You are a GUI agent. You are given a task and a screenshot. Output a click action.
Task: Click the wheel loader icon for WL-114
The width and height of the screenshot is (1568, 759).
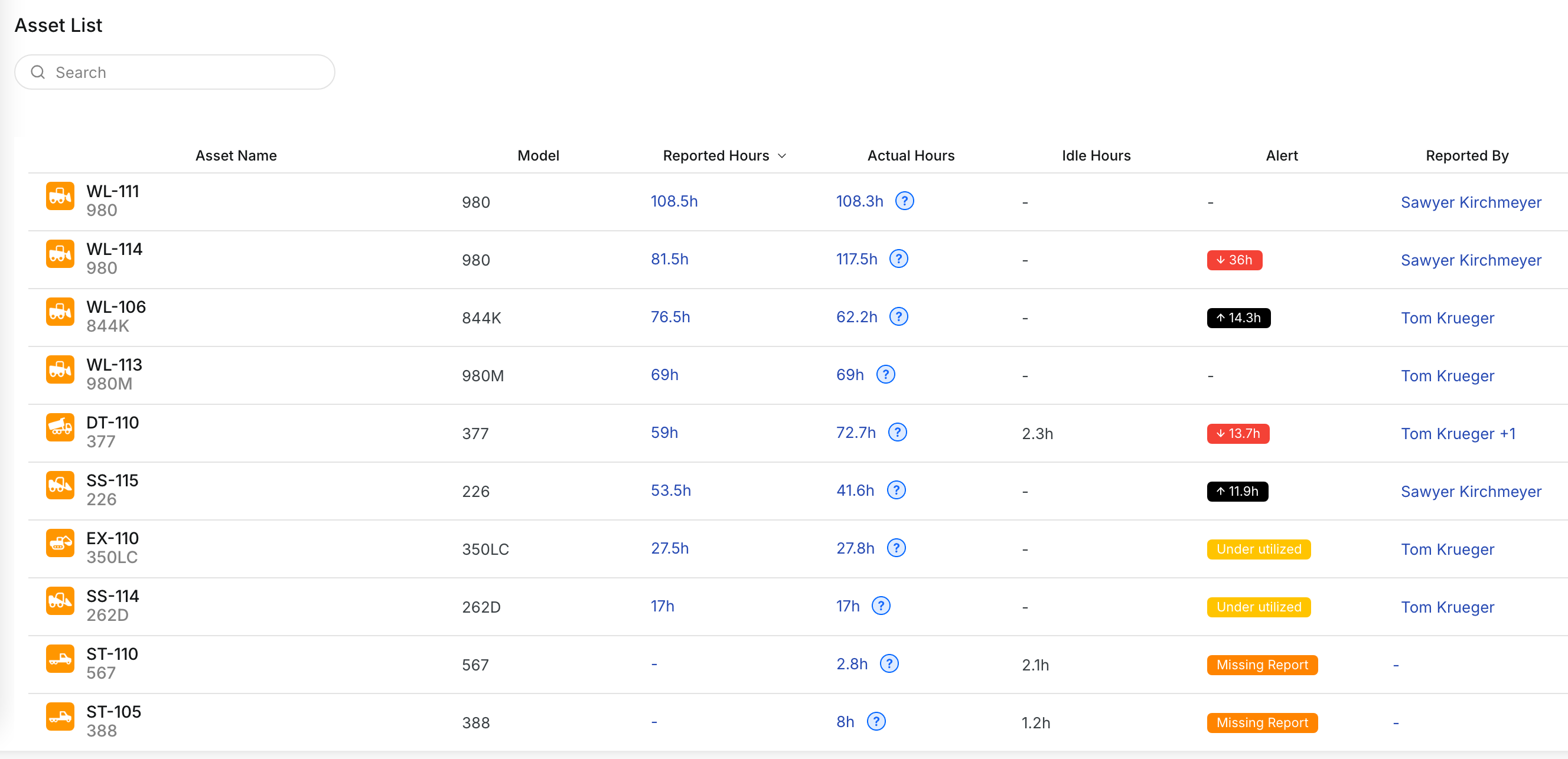pyautogui.click(x=60, y=254)
